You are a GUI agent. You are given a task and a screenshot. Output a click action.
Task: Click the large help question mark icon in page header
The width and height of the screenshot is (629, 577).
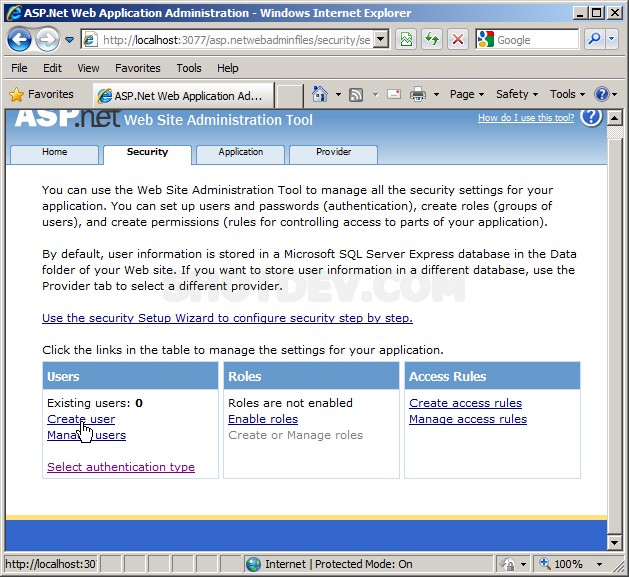point(591,117)
